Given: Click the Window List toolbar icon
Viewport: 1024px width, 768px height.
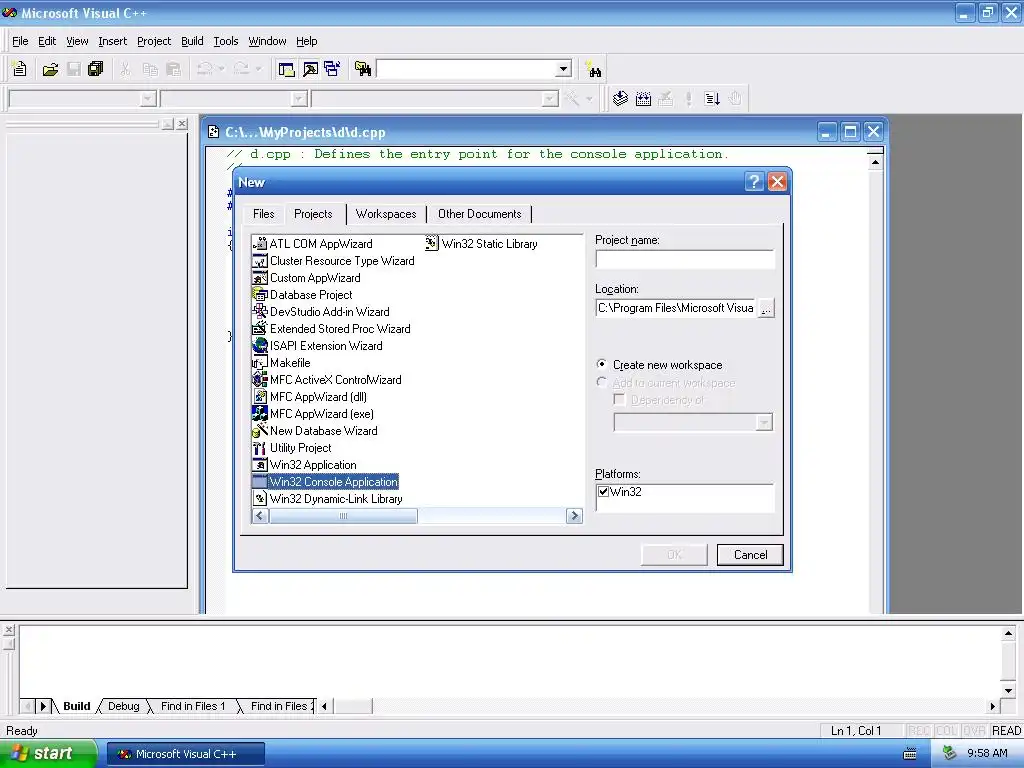Looking at the screenshot, I should 332,69.
